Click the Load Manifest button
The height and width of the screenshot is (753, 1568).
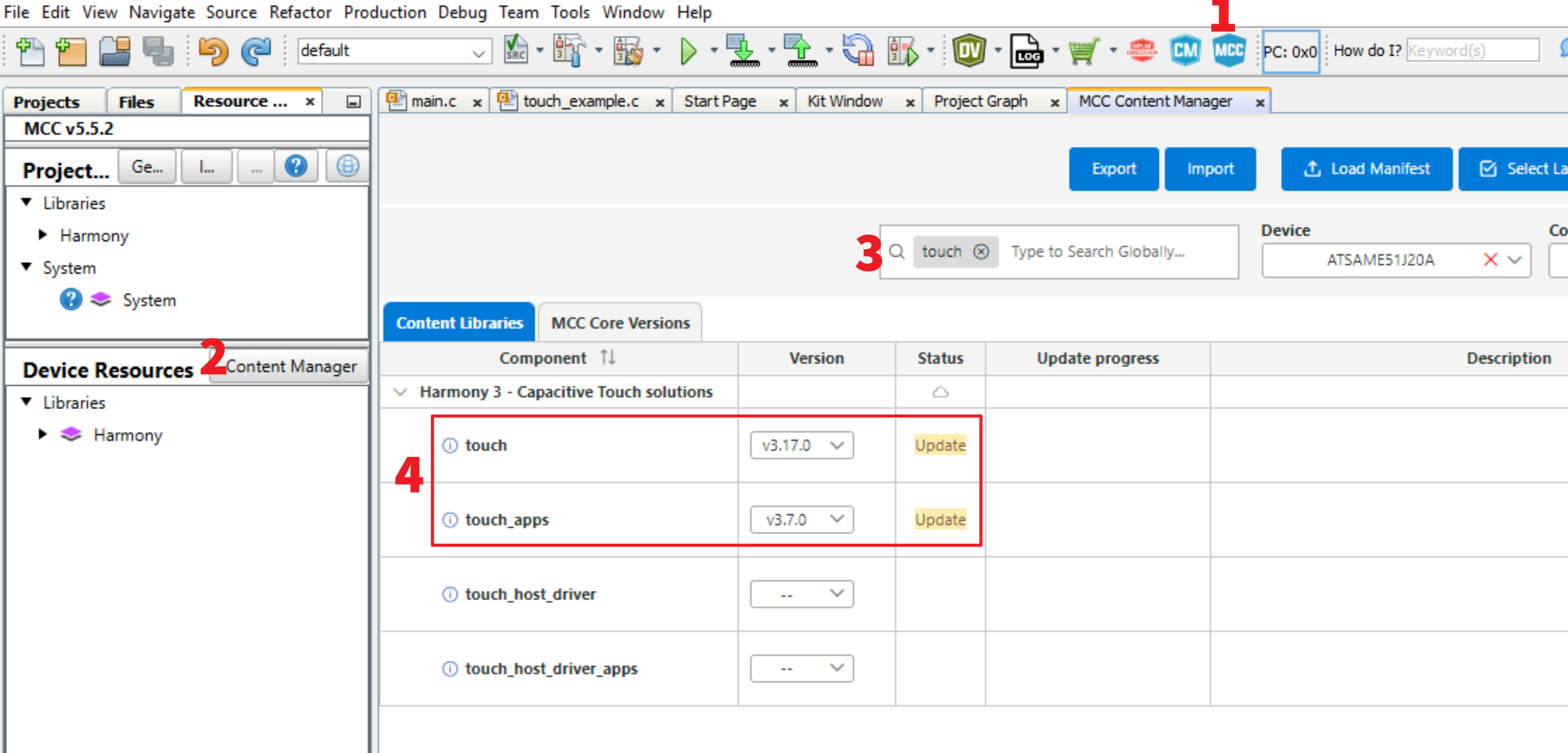tap(1367, 169)
